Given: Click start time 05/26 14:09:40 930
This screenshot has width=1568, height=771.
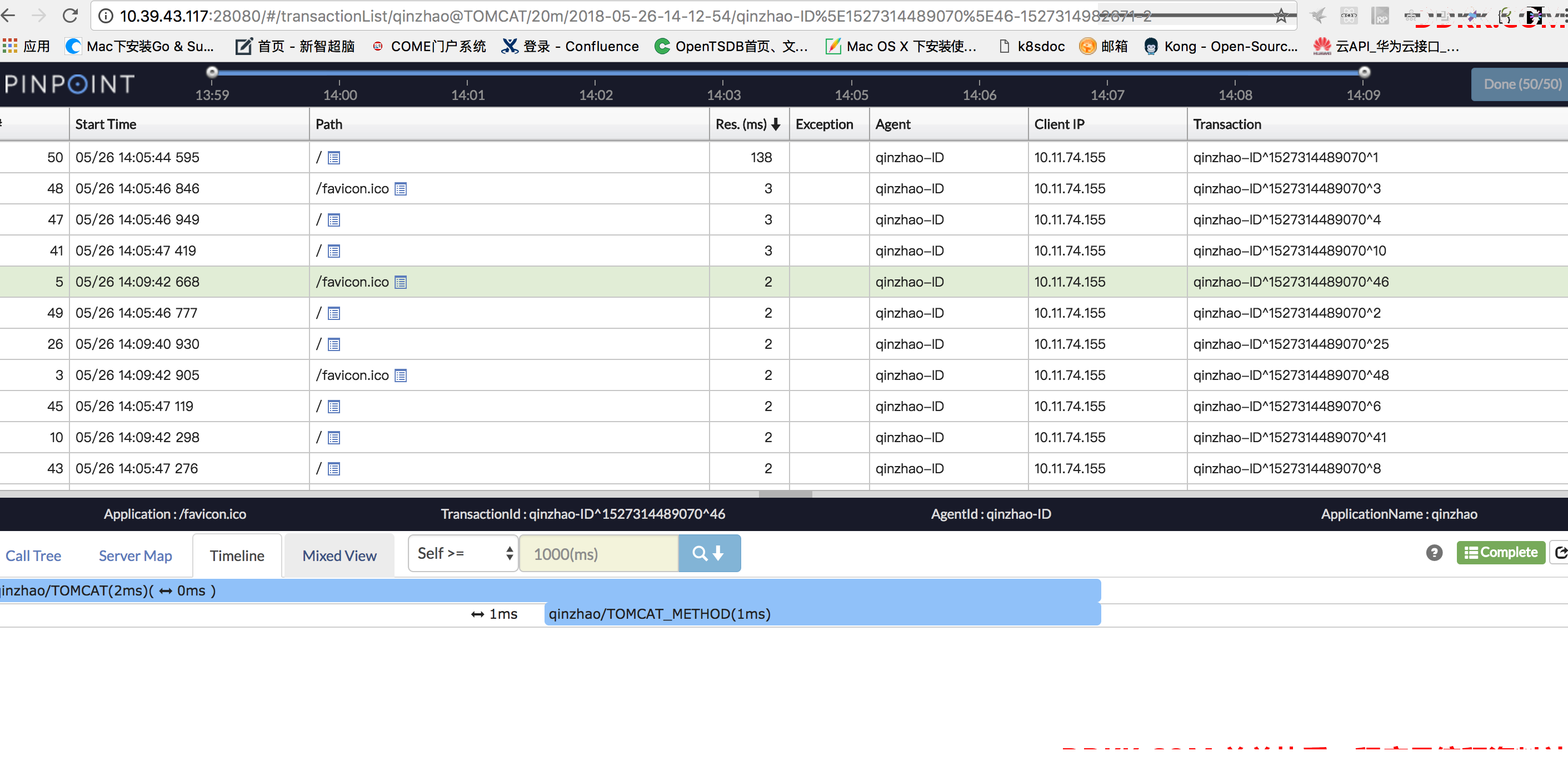Looking at the screenshot, I should point(138,344).
